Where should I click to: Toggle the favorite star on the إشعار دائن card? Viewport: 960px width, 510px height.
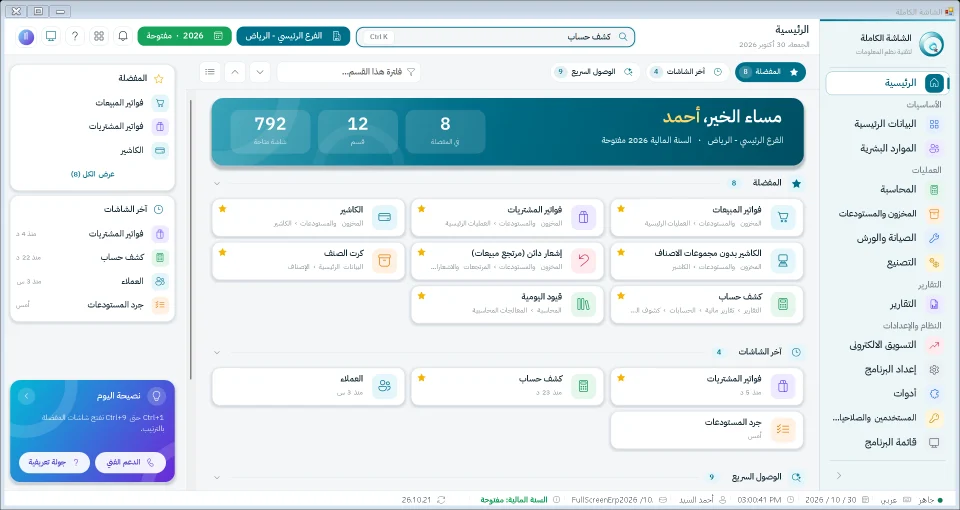421,252
